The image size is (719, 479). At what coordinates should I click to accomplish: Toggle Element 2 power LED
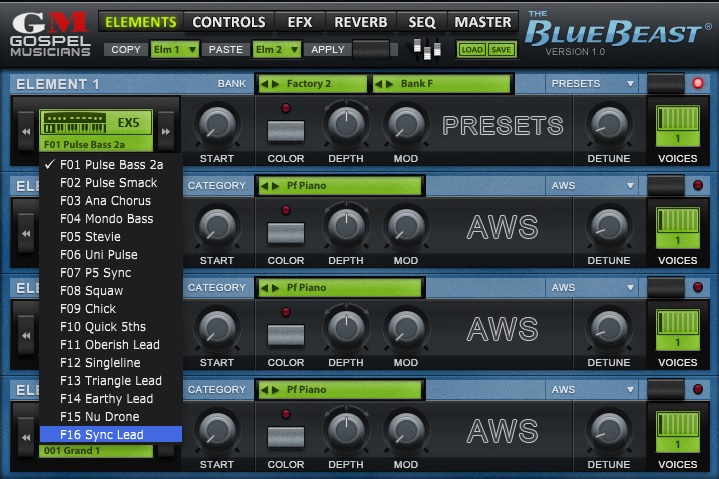[x=698, y=185]
